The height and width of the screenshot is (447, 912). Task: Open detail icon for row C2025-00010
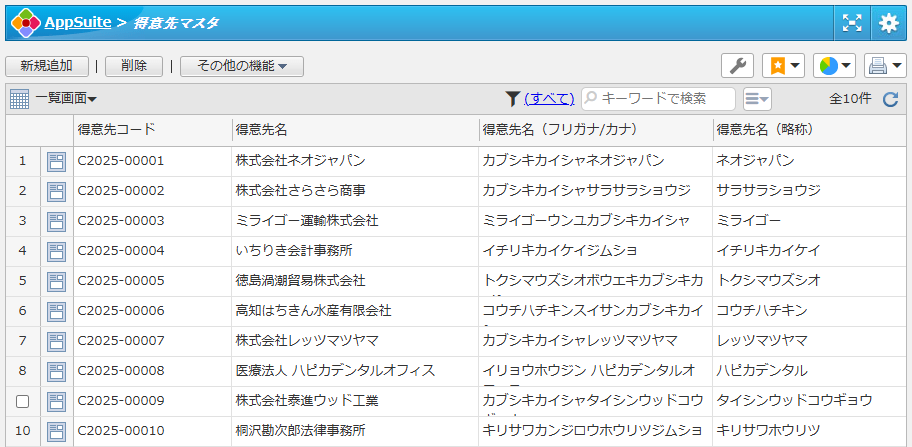[x=56, y=431]
